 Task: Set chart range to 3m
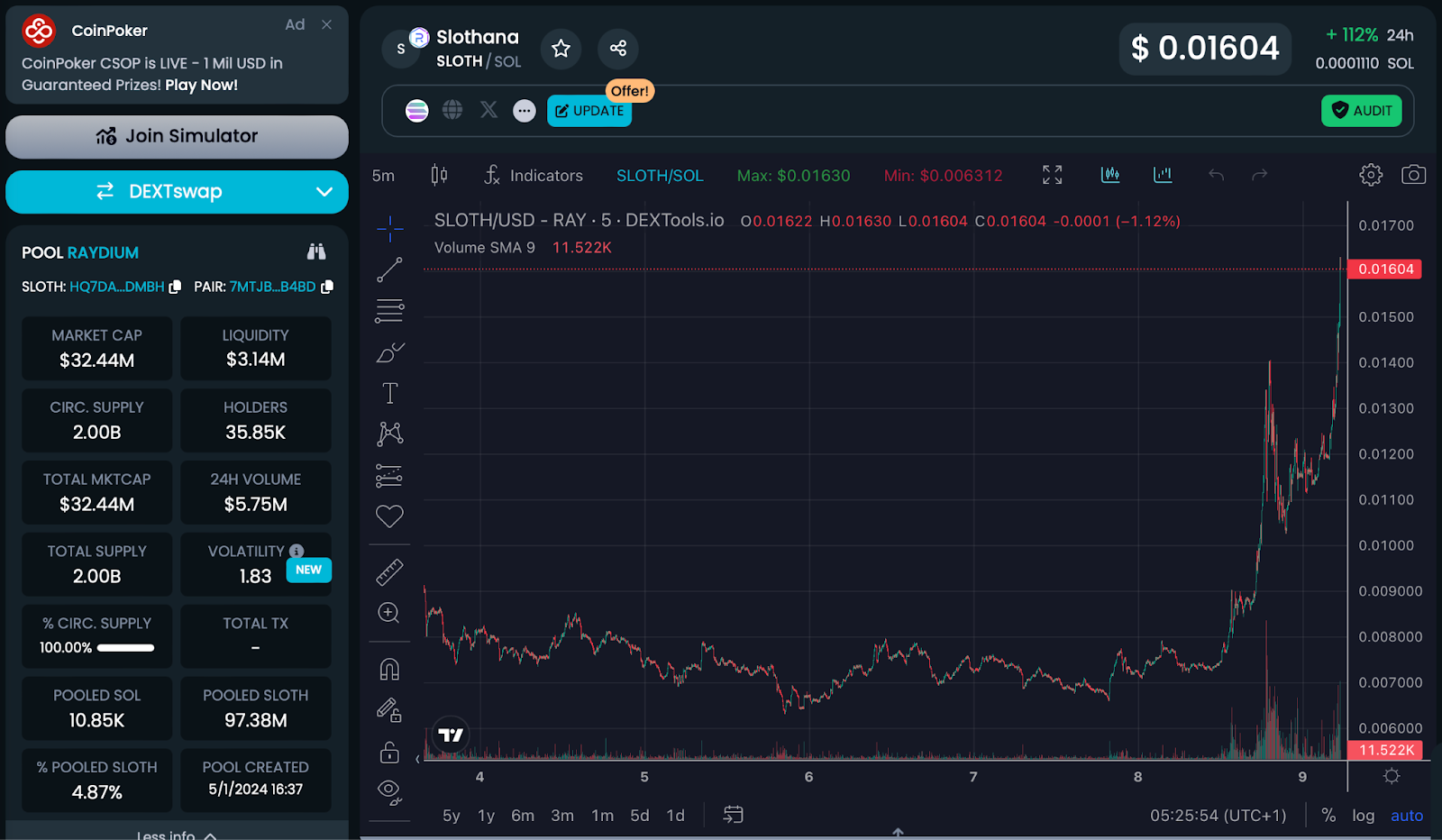(562, 816)
